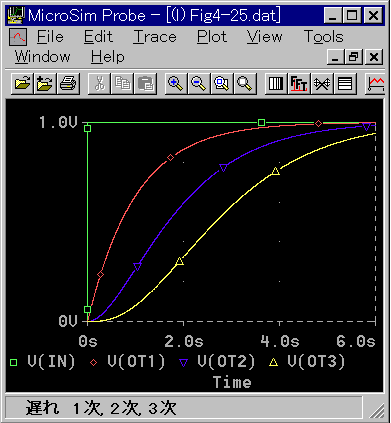391x423 pixels.
Task: Open the Plot menu
Action: click(x=212, y=37)
